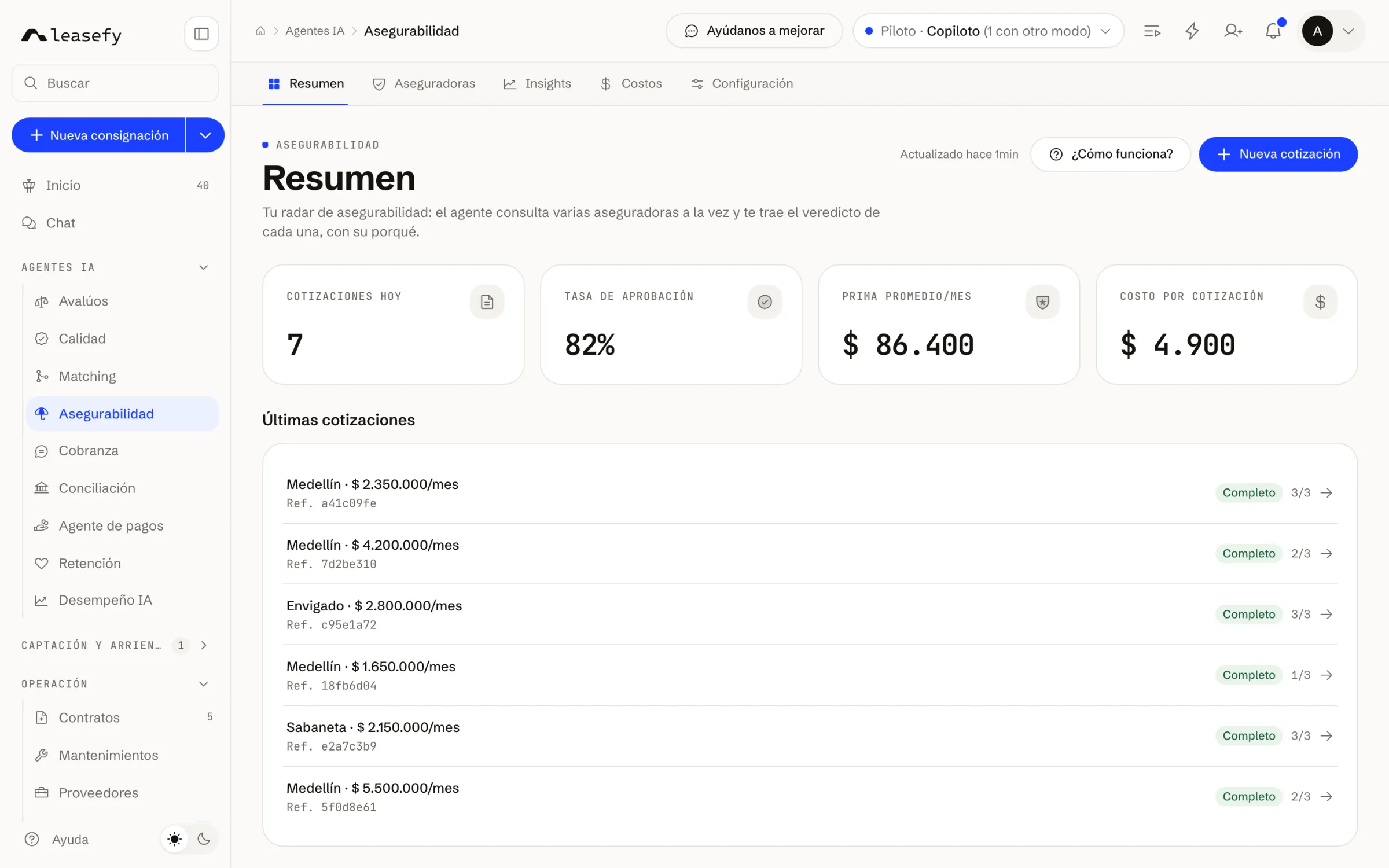Open the notifications bell
The width and height of the screenshot is (1389, 868).
pyautogui.click(x=1273, y=31)
